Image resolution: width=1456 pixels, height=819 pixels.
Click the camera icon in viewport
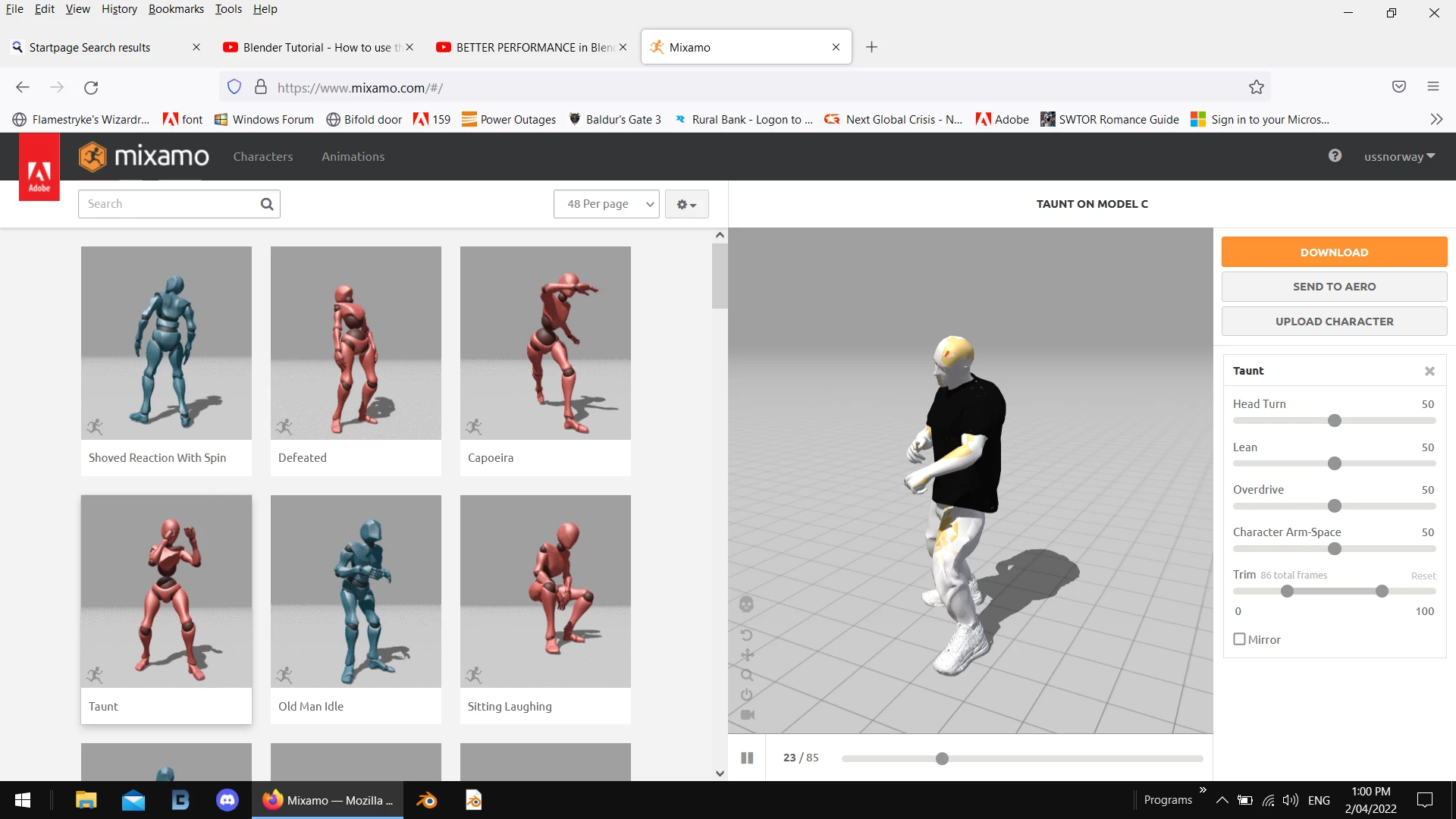(746, 715)
